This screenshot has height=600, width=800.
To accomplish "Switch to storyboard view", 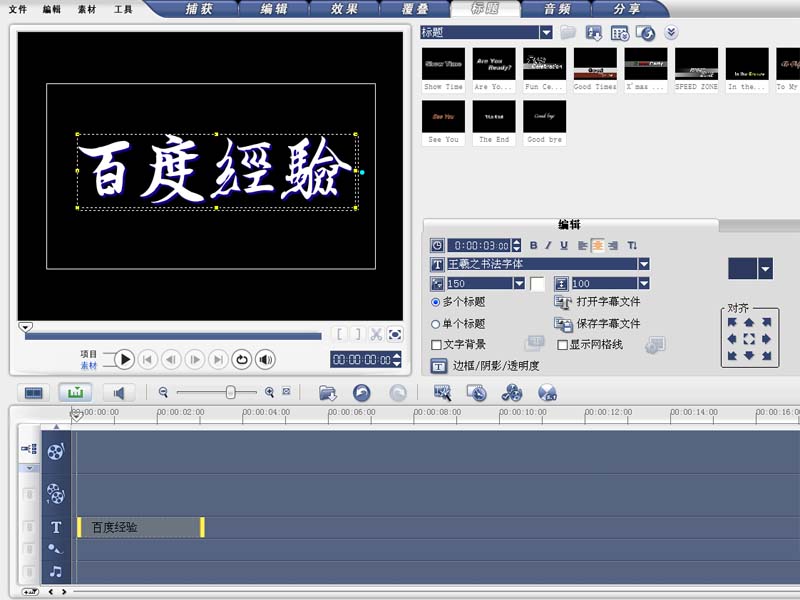I will click(34, 393).
